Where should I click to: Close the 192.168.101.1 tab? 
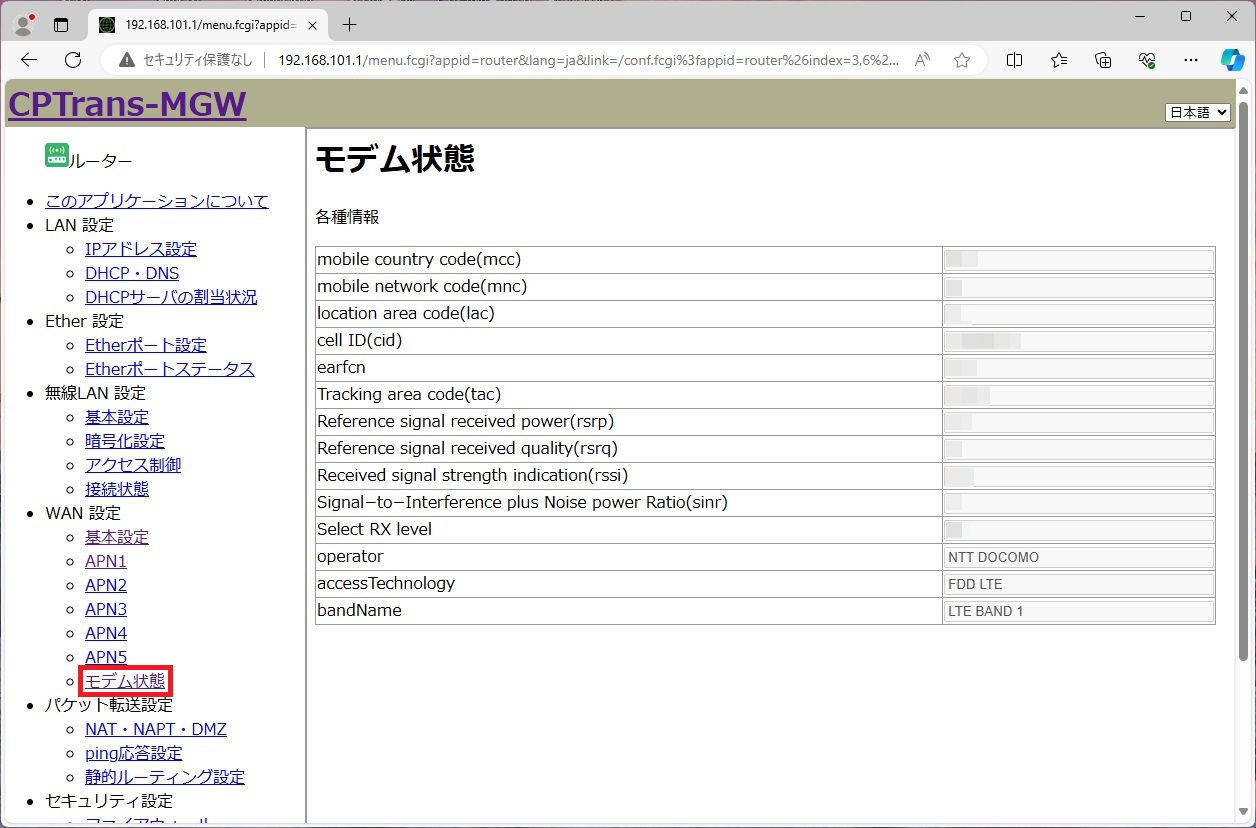pyautogui.click(x=311, y=24)
